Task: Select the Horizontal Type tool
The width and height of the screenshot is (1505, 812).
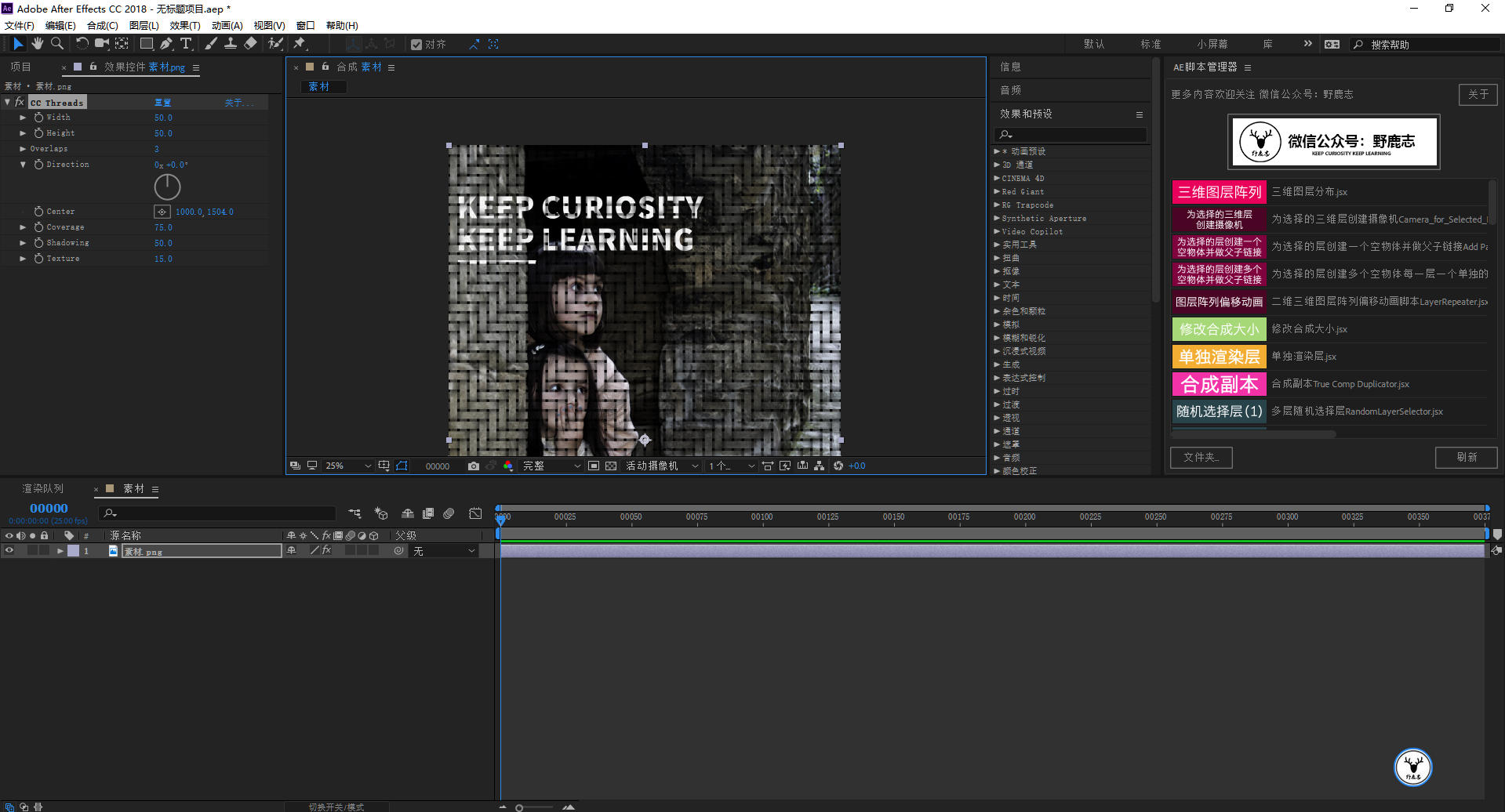Action: [x=186, y=44]
